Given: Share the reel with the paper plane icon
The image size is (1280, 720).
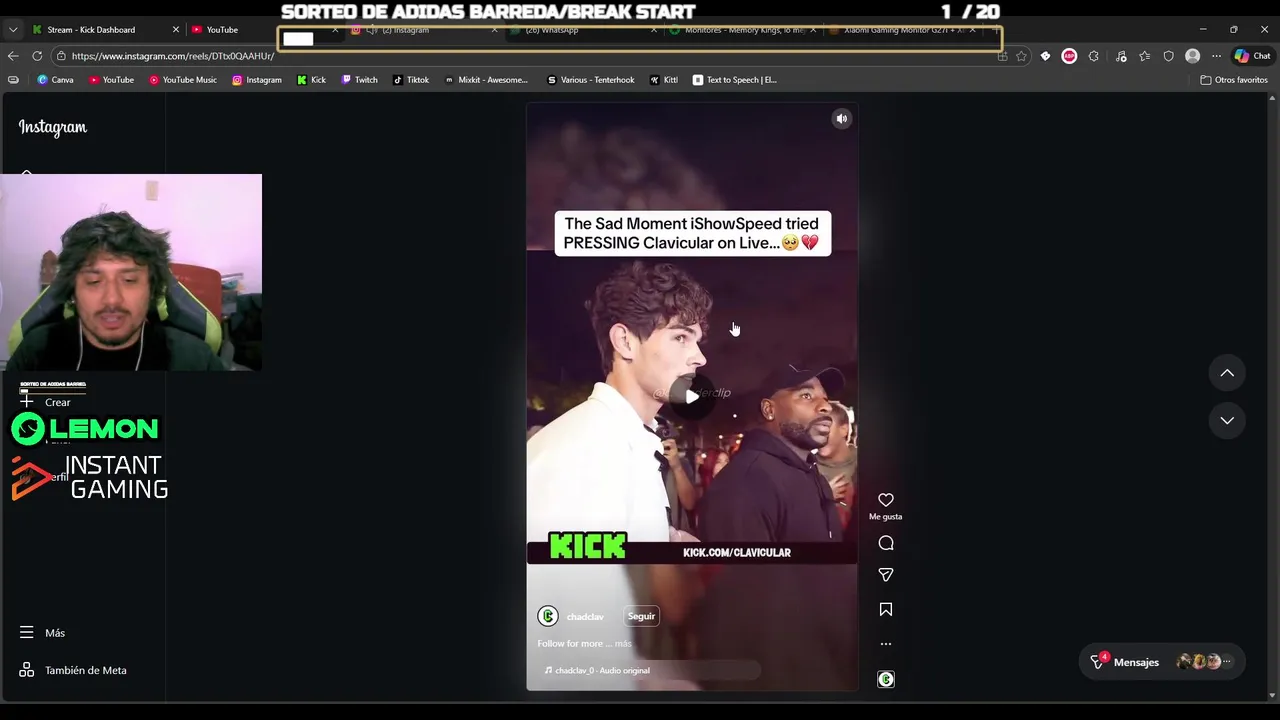Looking at the screenshot, I should click(886, 575).
